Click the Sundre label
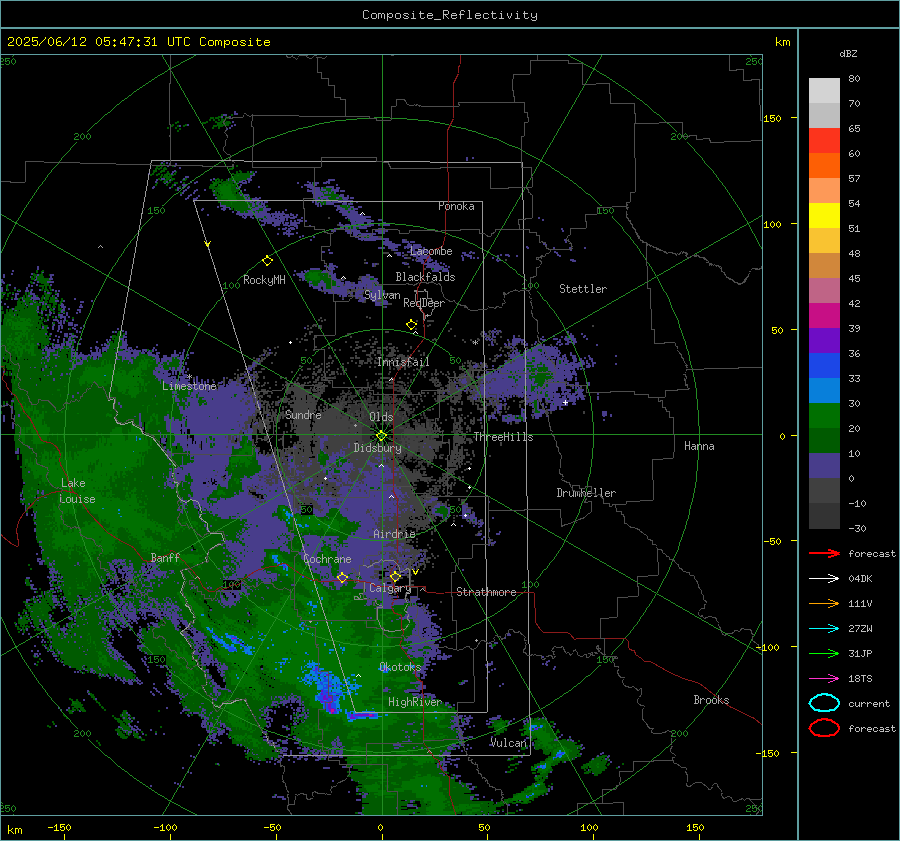The height and width of the screenshot is (841, 900). click(x=303, y=414)
